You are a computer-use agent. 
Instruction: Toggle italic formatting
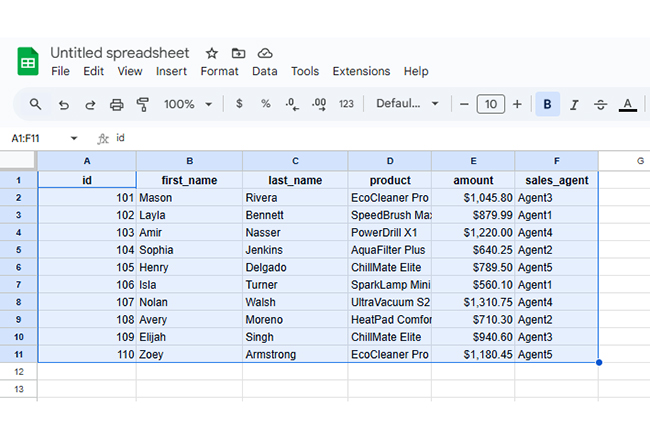(x=574, y=104)
